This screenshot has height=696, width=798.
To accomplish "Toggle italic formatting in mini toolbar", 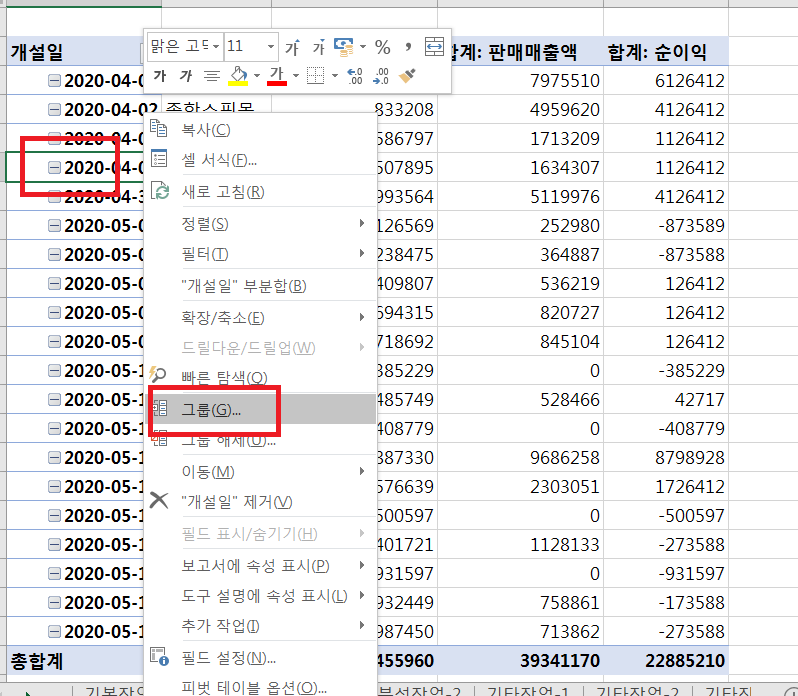I will (x=185, y=75).
